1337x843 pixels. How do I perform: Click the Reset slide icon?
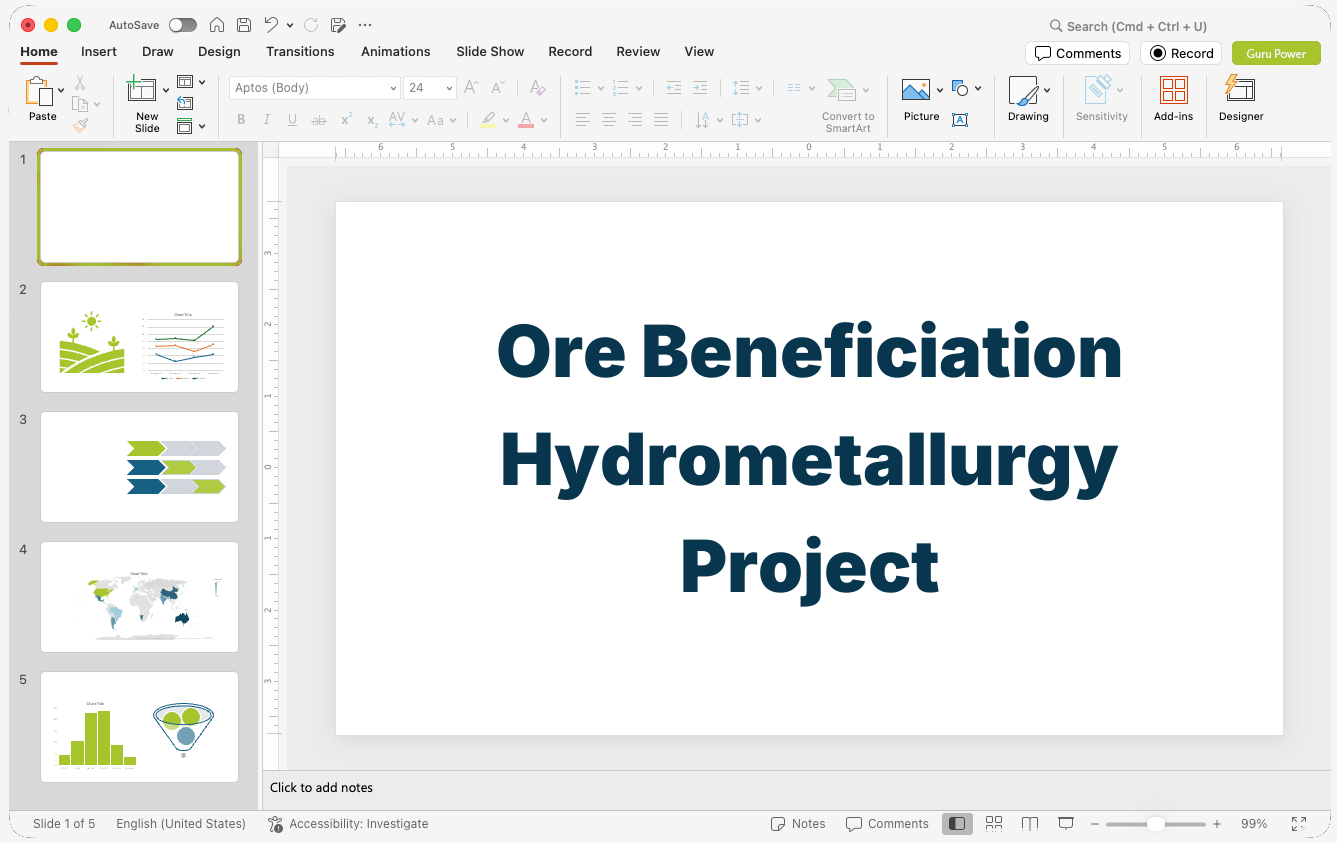tap(185, 104)
